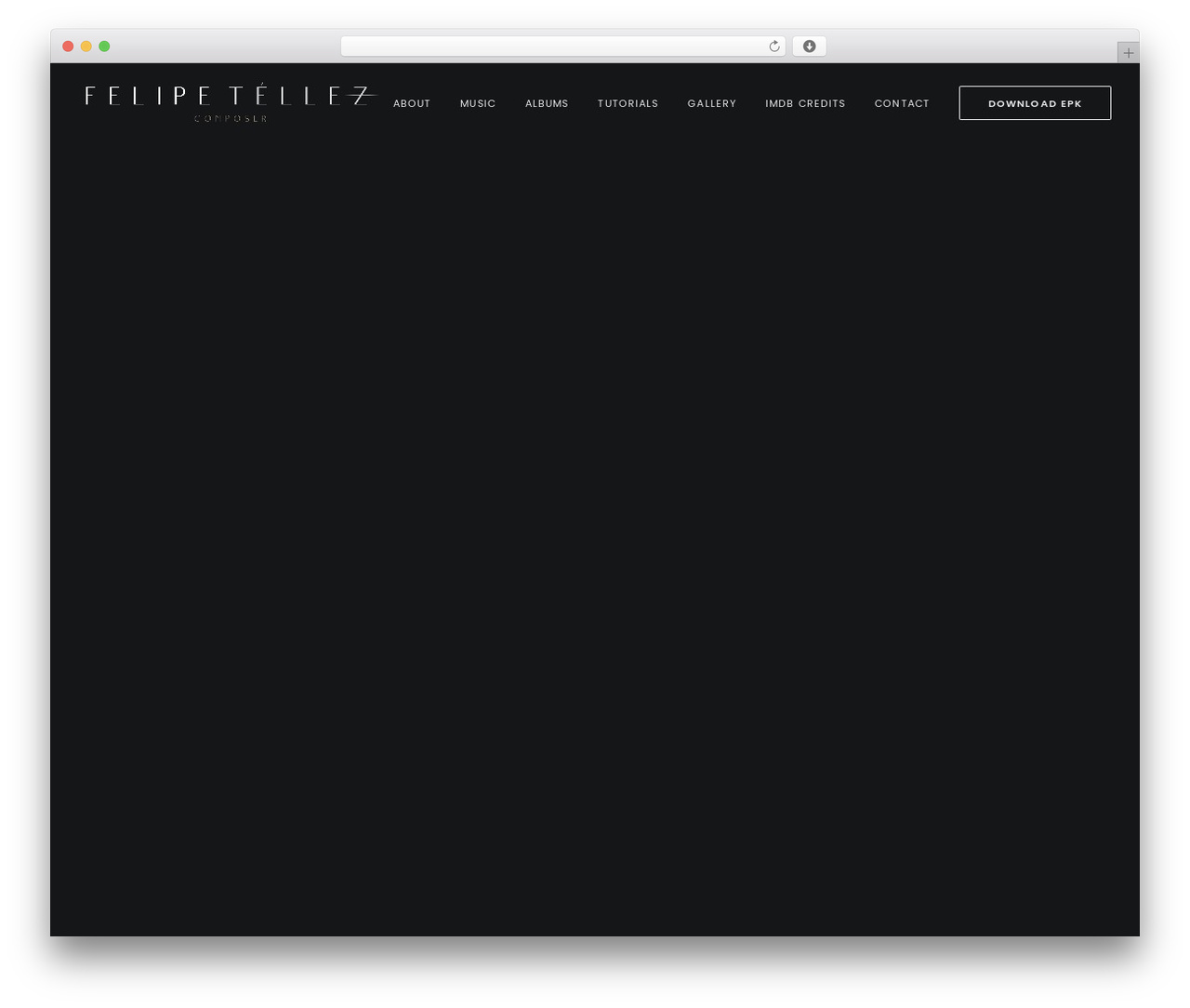The image size is (1190, 1008).
Task: Select Tutorials in the navigation
Action: pyautogui.click(x=628, y=103)
